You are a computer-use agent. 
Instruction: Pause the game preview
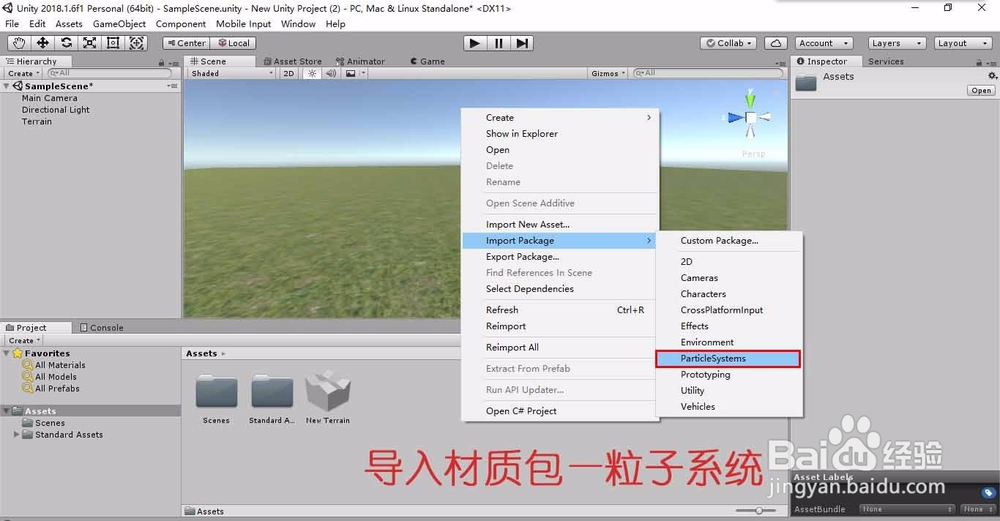click(498, 43)
